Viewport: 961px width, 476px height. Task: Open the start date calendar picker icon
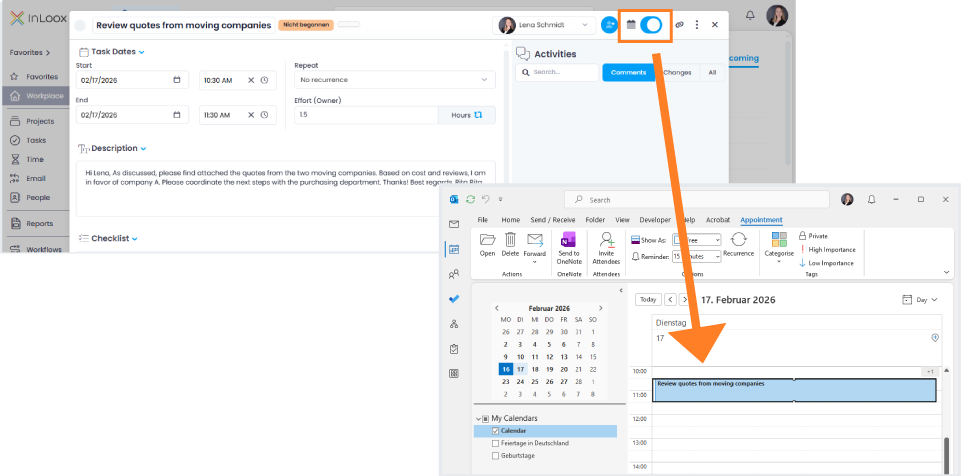pyautogui.click(x=177, y=80)
